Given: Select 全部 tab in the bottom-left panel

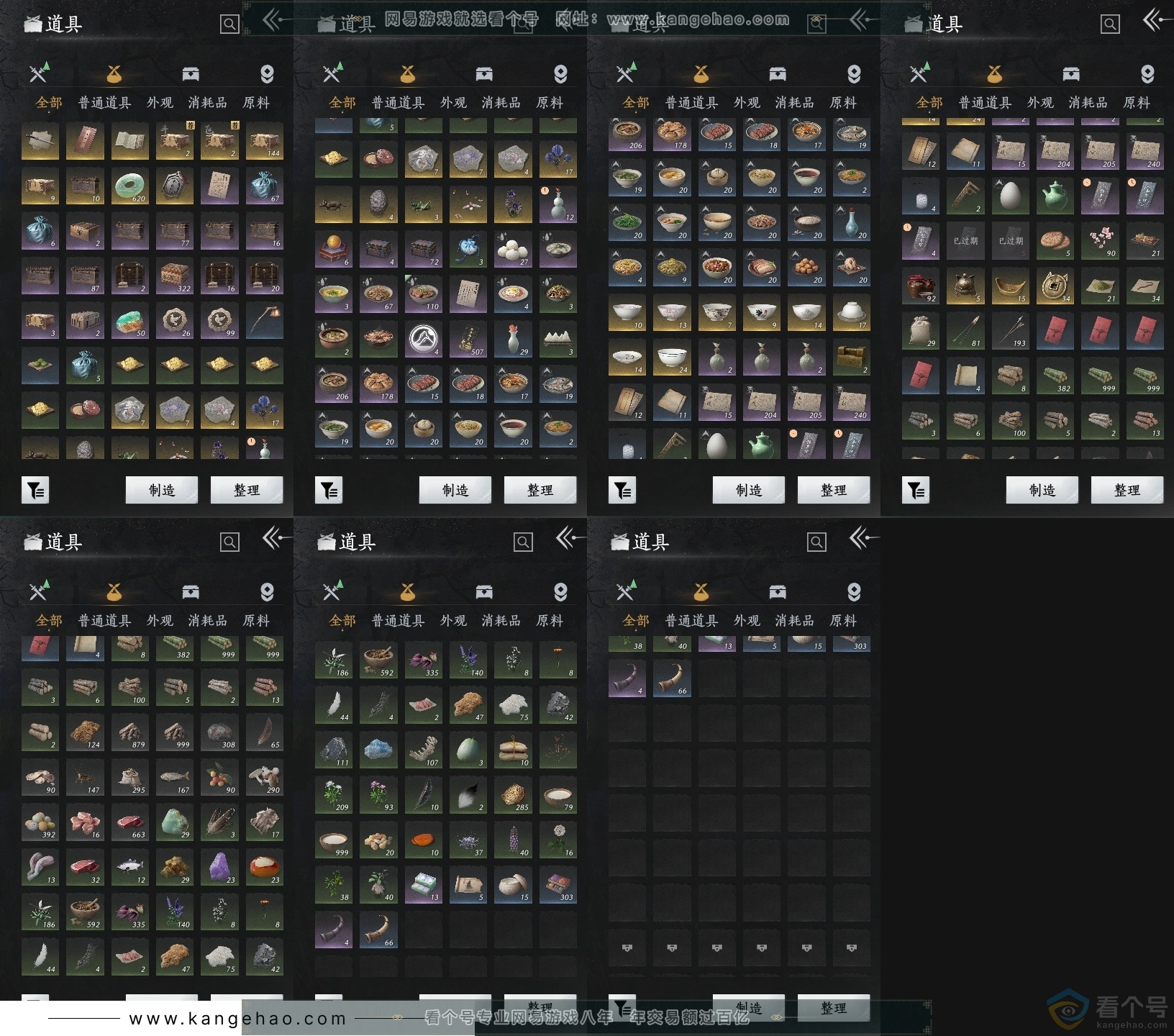Looking at the screenshot, I should tap(49, 621).
